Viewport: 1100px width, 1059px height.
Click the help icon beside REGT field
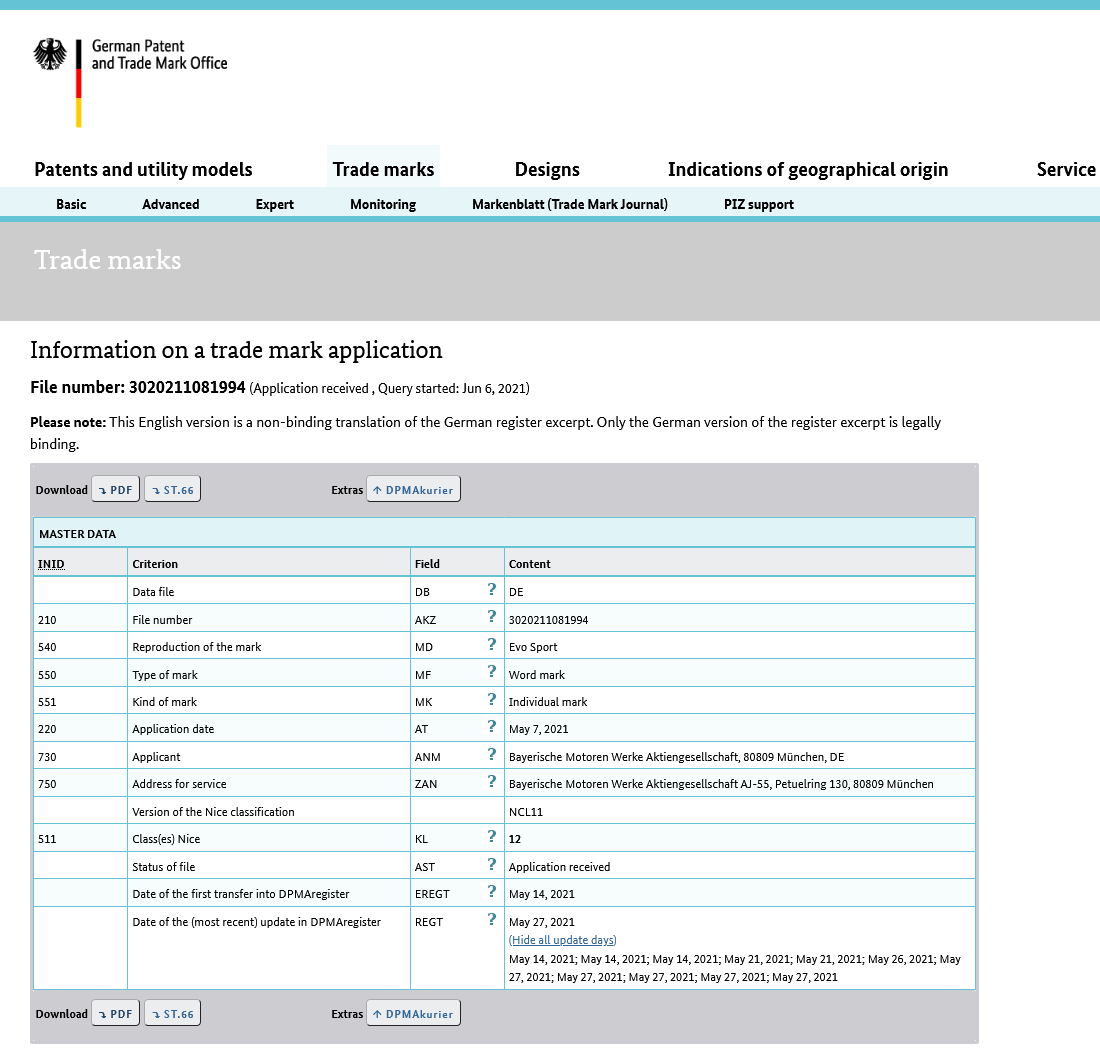tap(492, 919)
